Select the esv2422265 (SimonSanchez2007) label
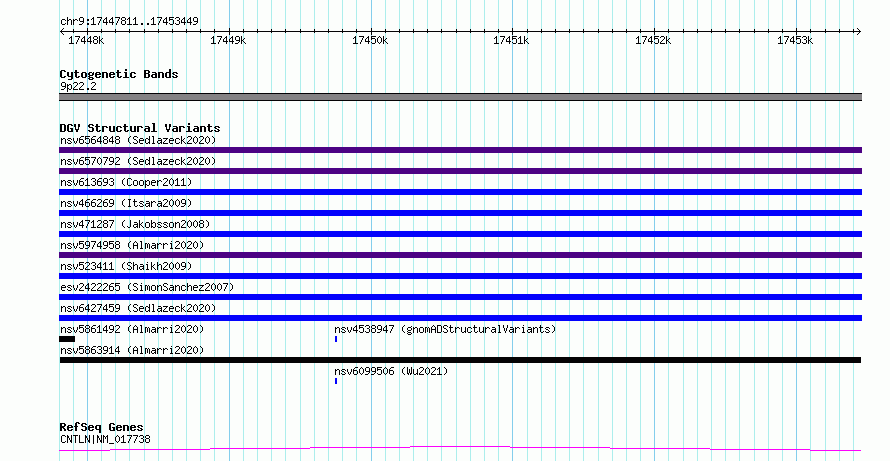Screen dimensions: 890x461 147,287
